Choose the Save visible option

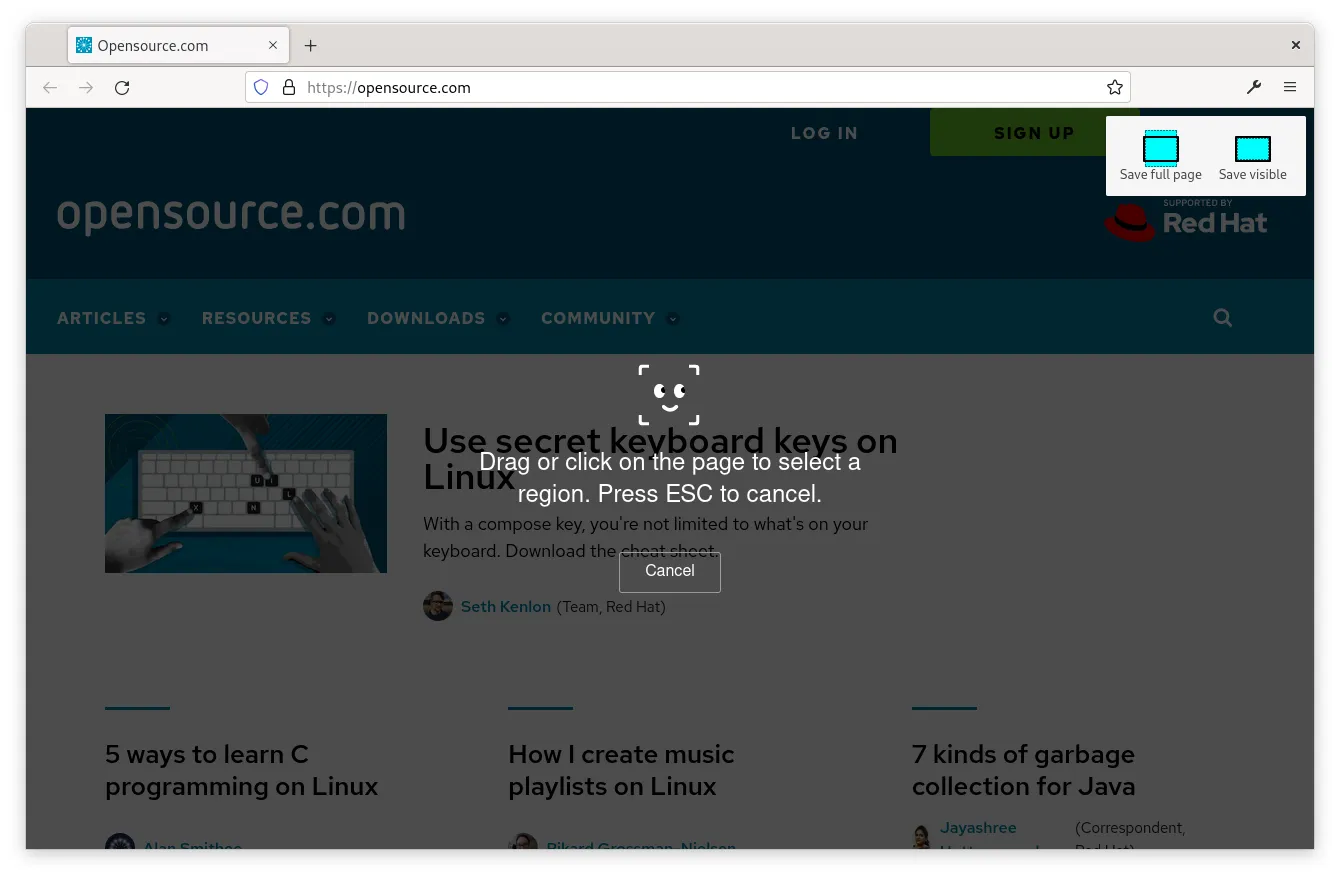1252,149
